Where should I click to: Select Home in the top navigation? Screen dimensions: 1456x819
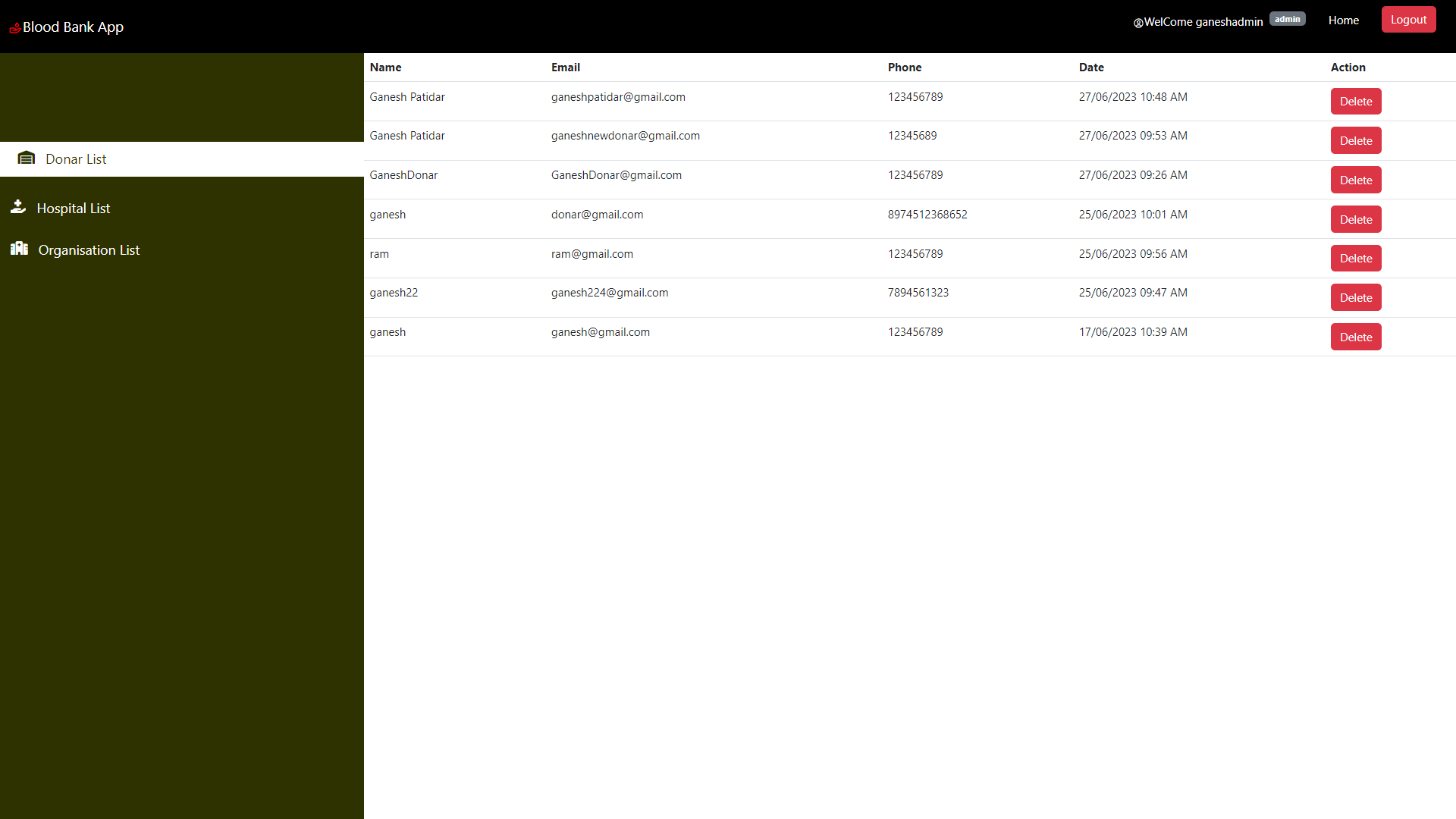tap(1343, 20)
